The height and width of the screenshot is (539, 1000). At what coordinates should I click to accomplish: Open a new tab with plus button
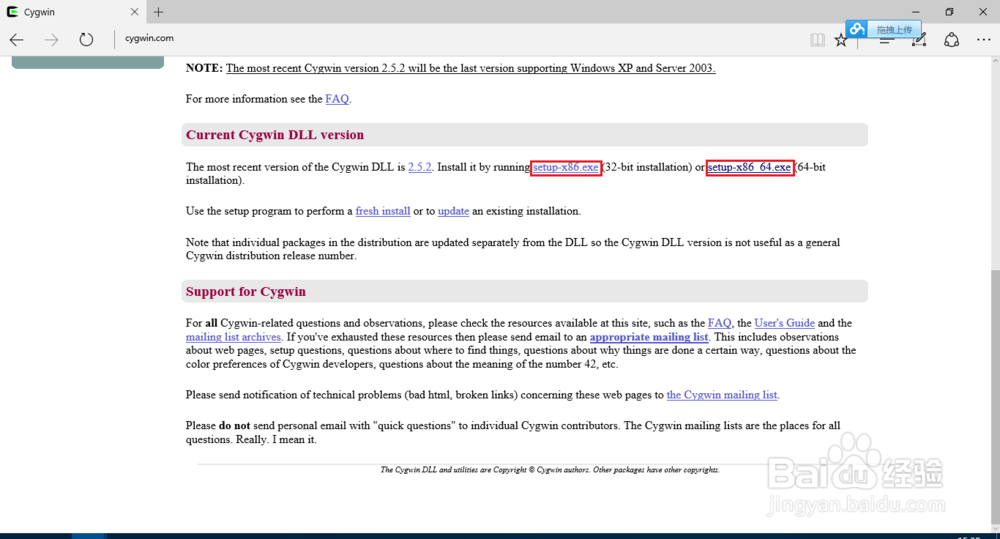click(158, 11)
